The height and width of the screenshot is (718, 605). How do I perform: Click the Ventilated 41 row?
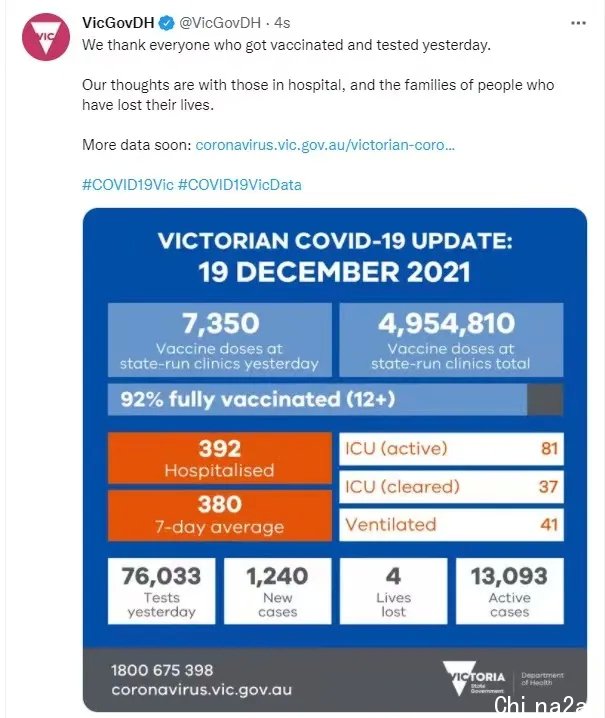coord(451,525)
